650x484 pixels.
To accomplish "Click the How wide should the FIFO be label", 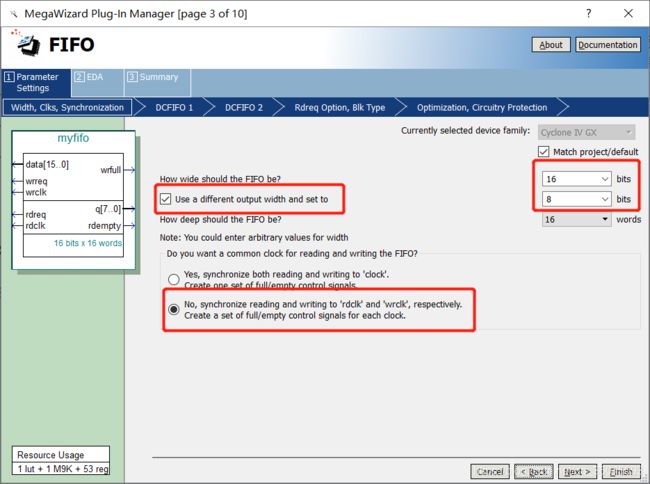I will pyautogui.click(x=220, y=179).
